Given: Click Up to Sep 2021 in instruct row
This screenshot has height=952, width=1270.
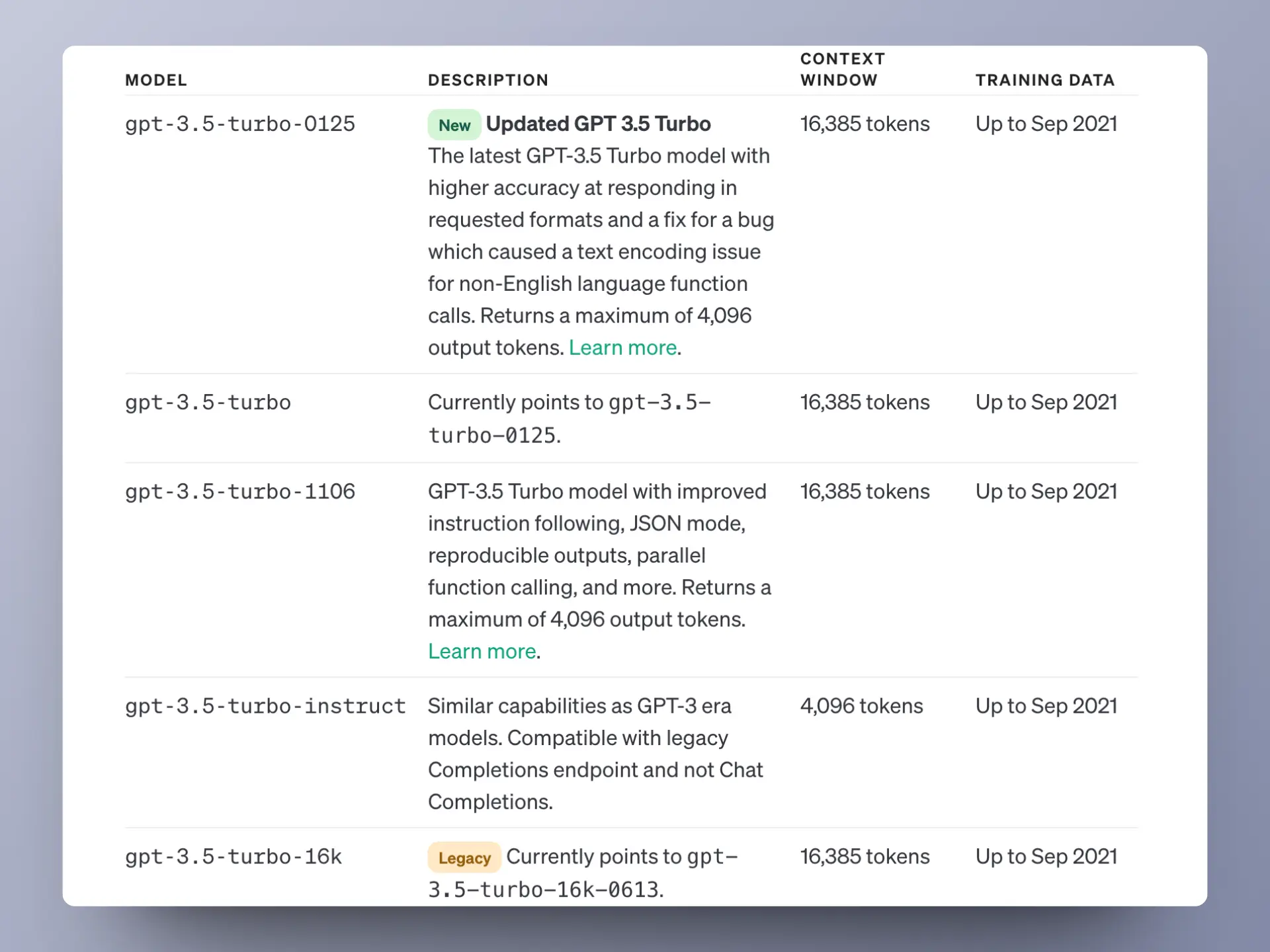Looking at the screenshot, I should pos(1046,706).
